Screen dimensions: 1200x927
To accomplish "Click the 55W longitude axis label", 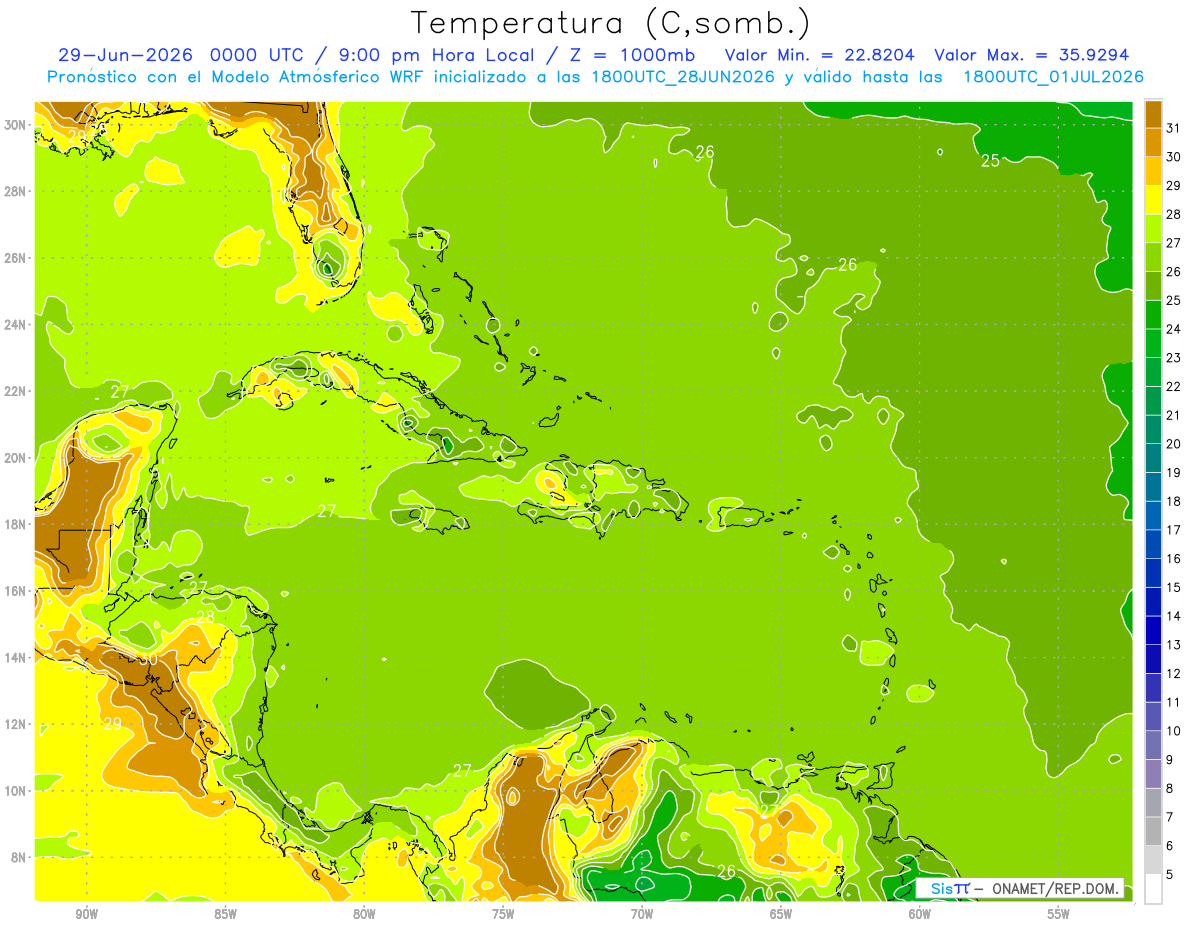I will pyautogui.click(x=1059, y=914).
